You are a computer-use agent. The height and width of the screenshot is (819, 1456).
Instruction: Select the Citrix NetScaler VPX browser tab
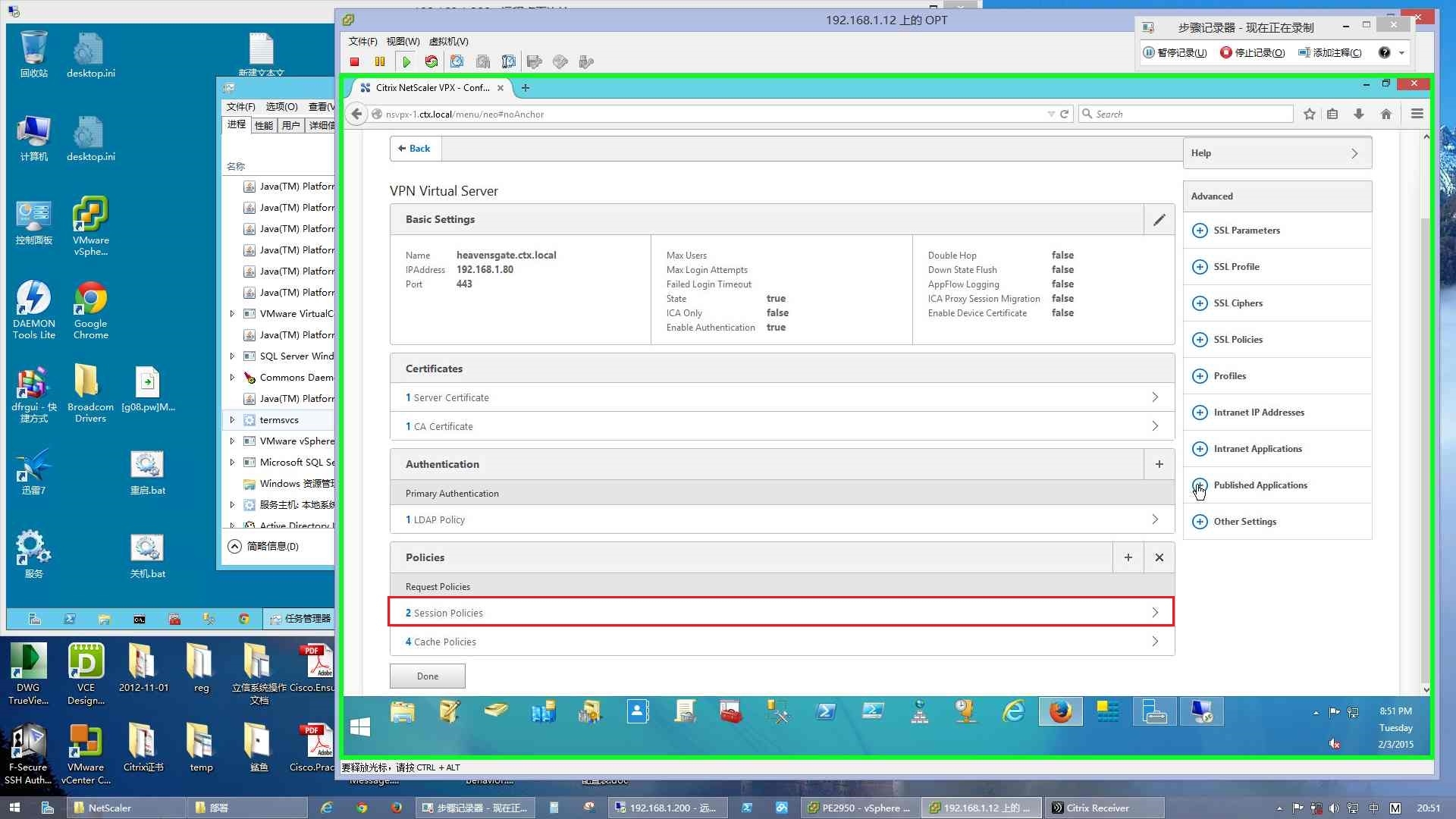click(x=432, y=88)
